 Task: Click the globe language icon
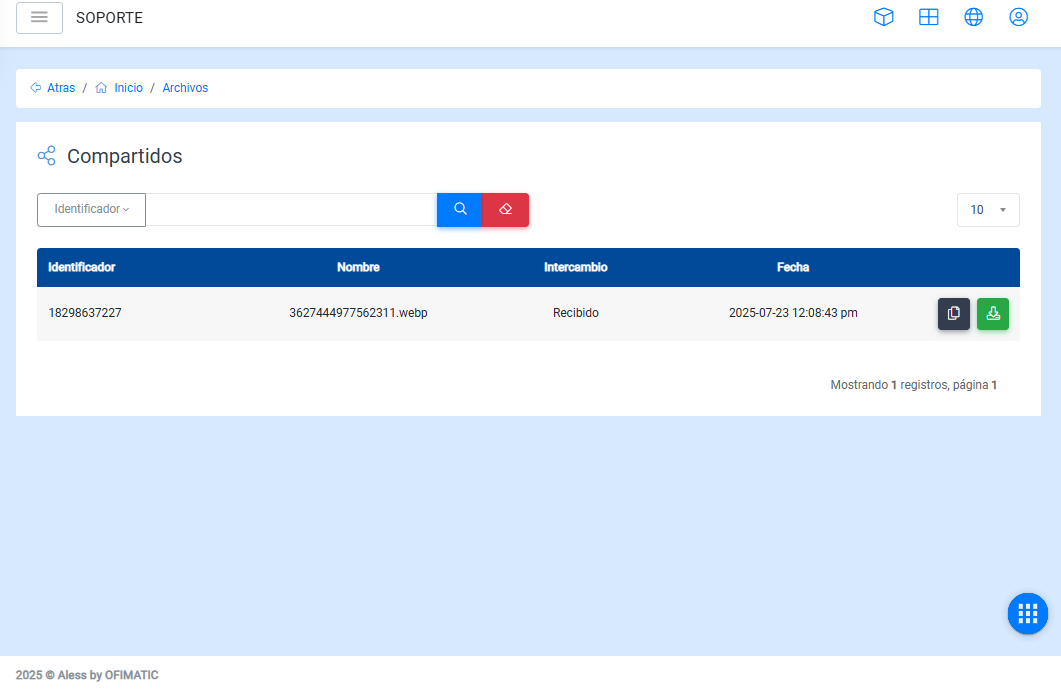[x=973, y=17]
